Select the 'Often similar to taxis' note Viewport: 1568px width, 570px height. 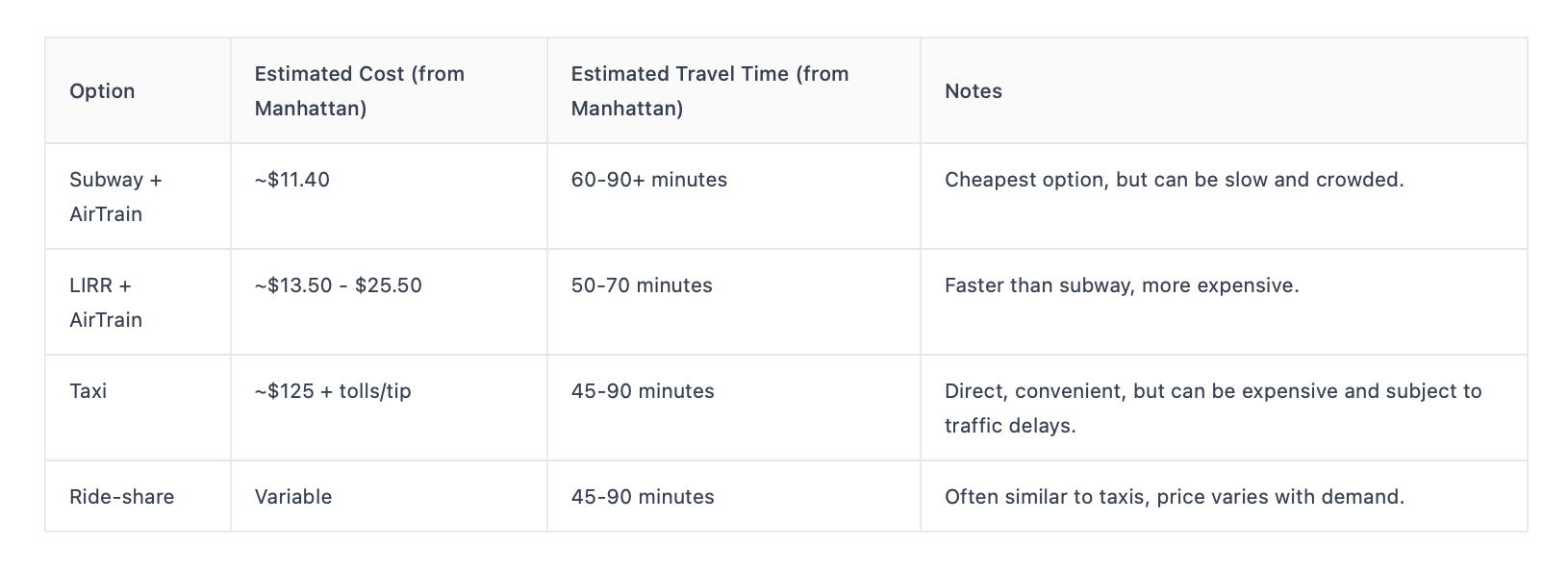[1175, 497]
